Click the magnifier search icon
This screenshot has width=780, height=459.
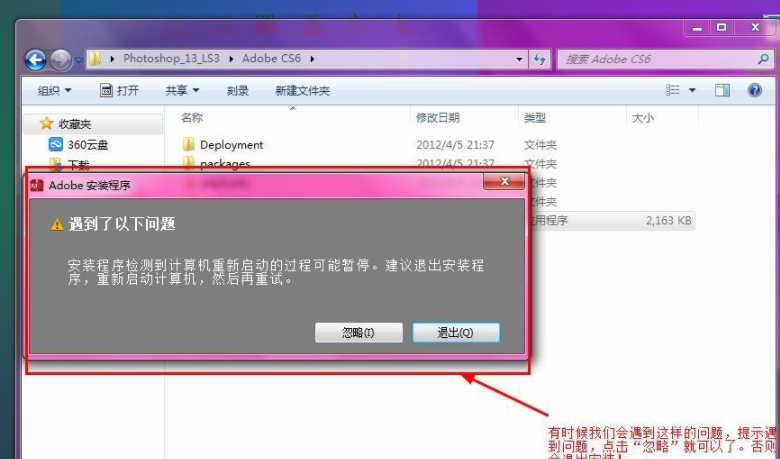coord(763,59)
